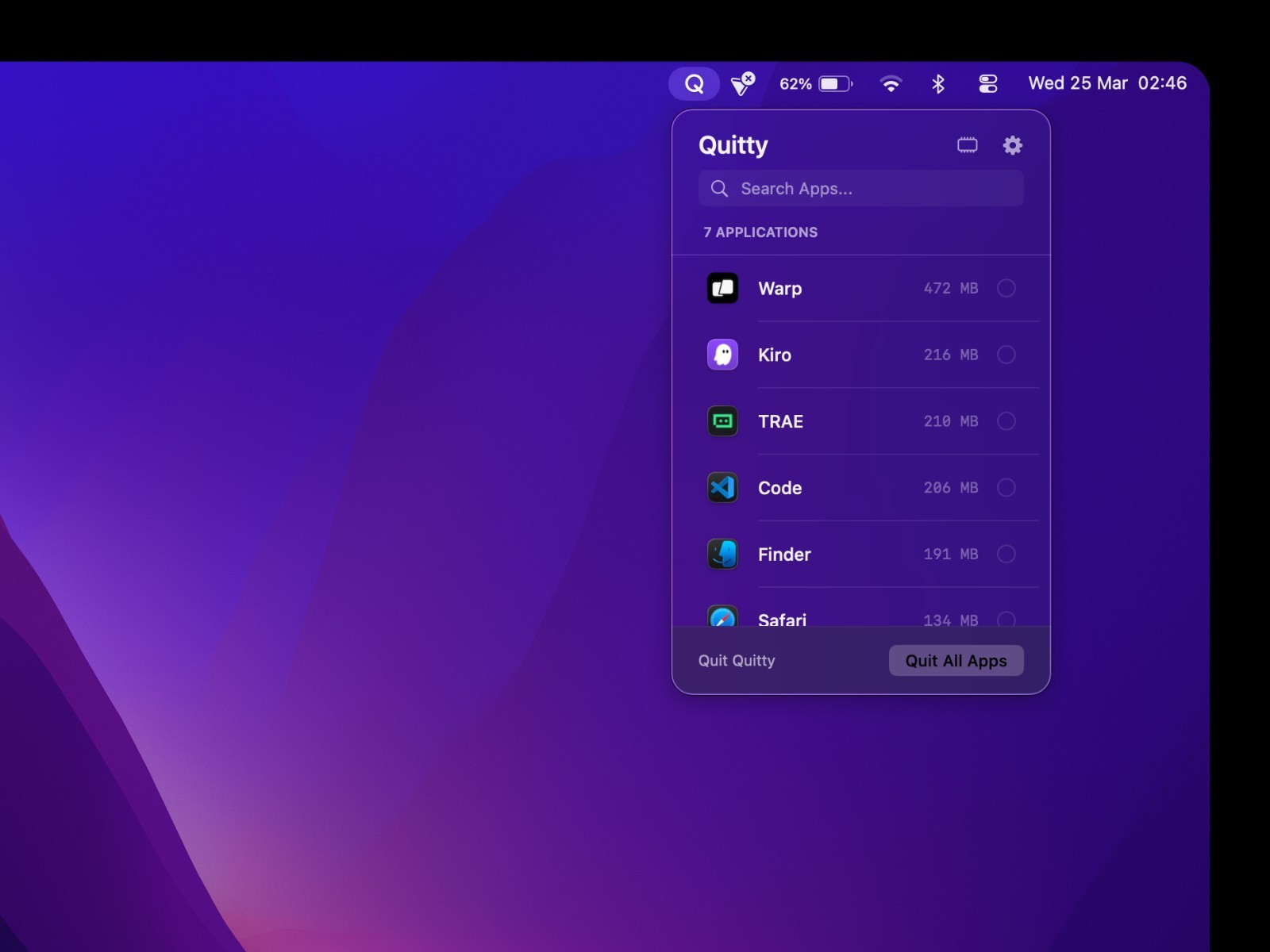
Task: Click the Safari app icon
Action: (722, 616)
